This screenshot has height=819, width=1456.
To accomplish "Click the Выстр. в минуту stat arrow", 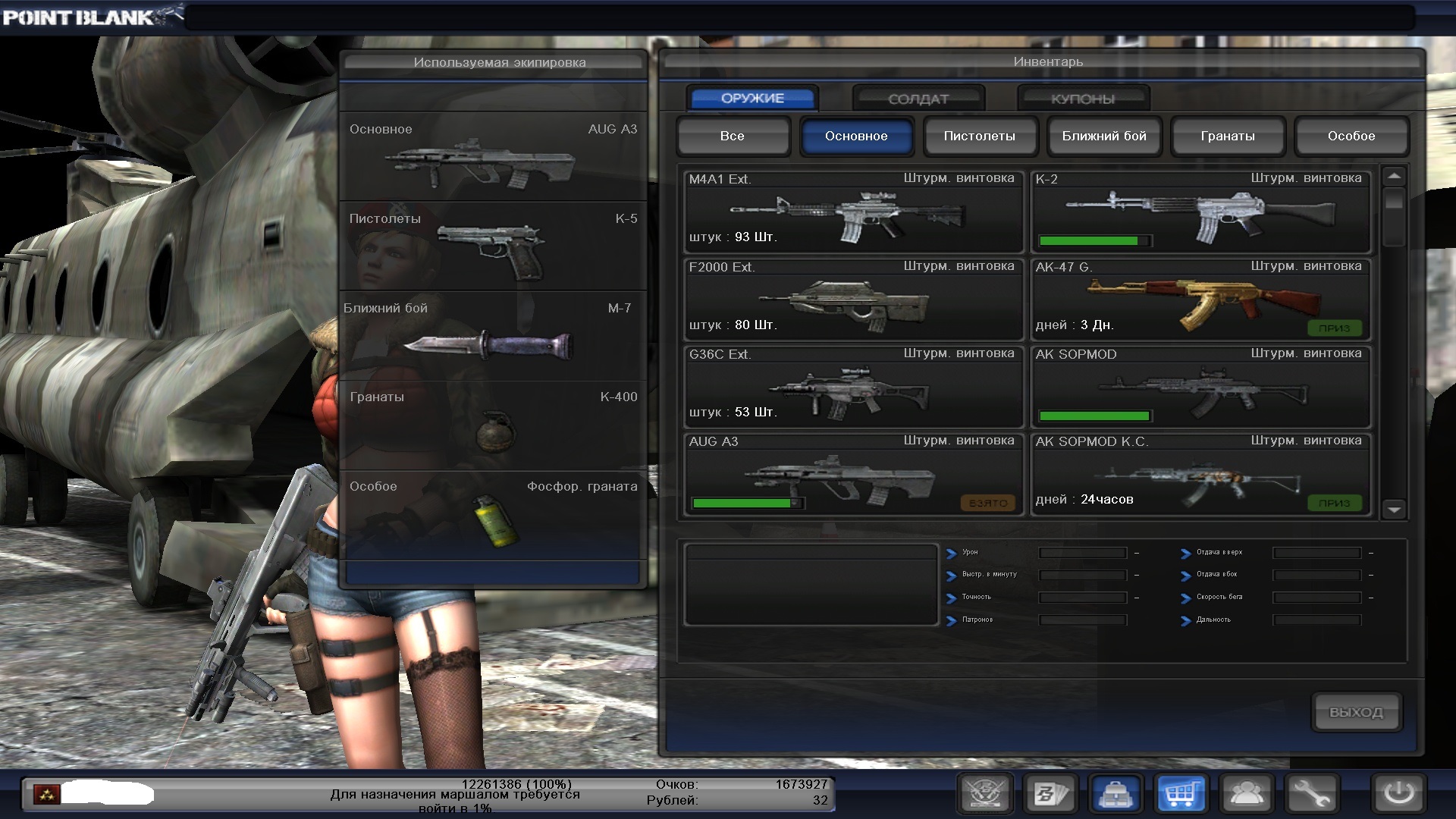I will (952, 576).
